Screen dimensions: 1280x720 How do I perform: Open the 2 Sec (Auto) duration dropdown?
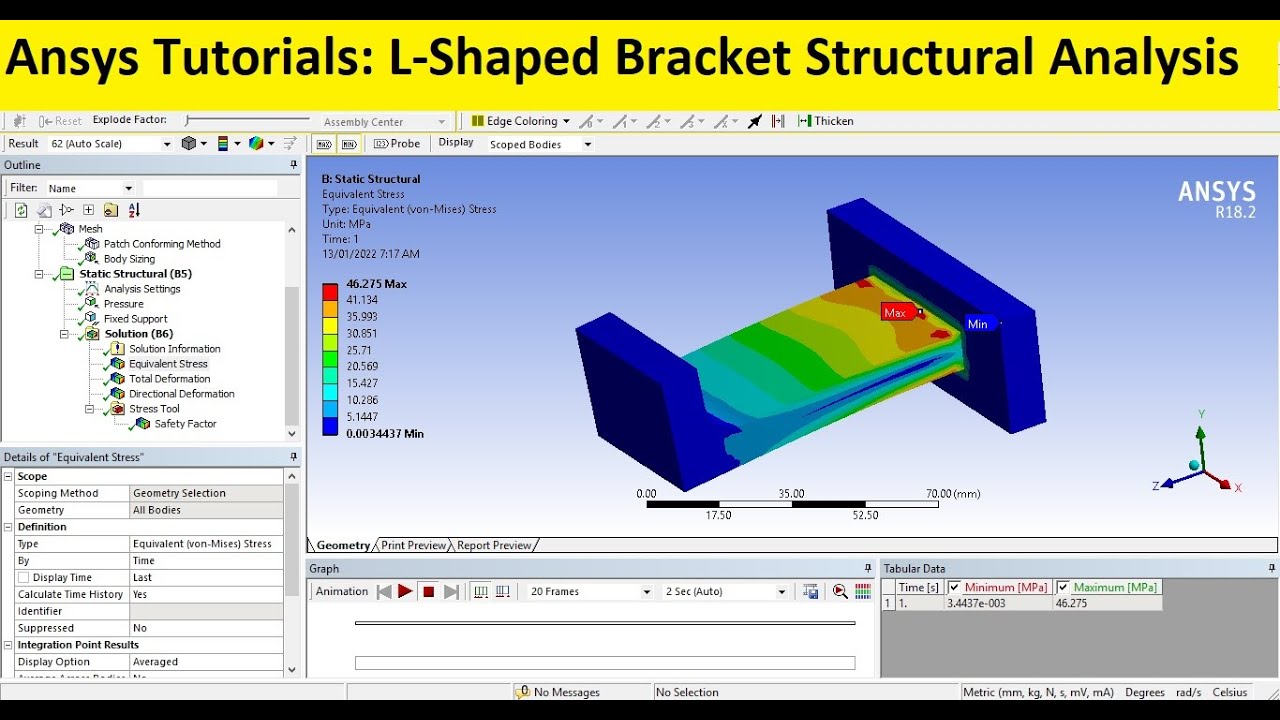[726, 592]
